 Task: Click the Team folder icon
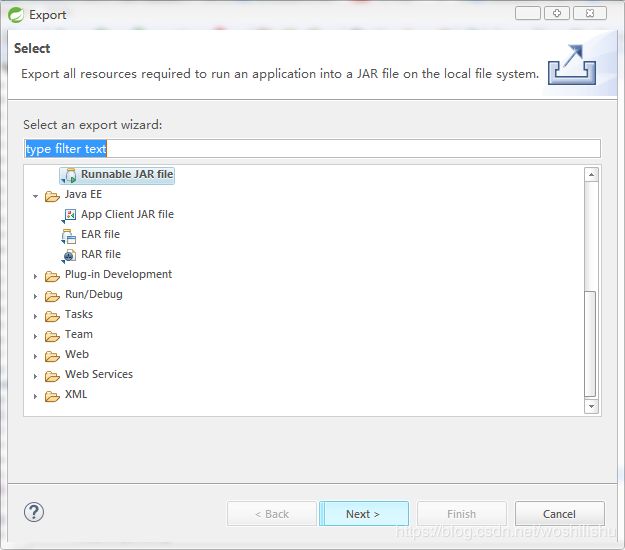pyautogui.click(x=52, y=336)
